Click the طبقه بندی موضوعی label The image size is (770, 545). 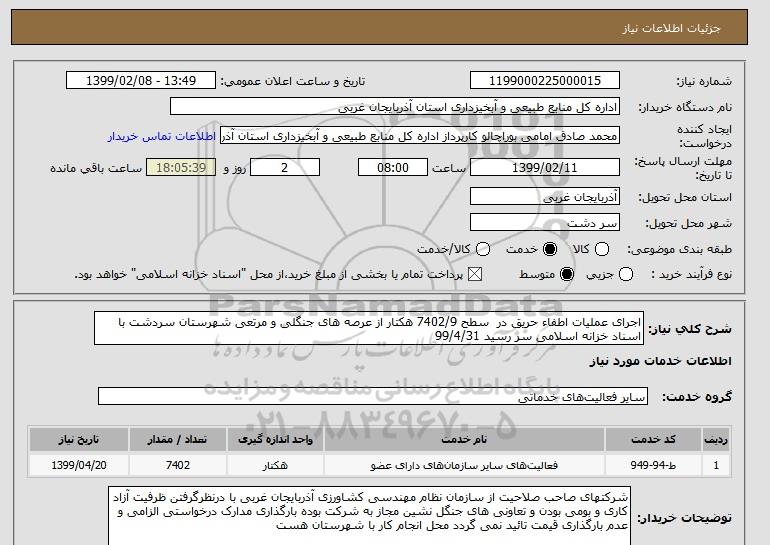tap(679, 249)
